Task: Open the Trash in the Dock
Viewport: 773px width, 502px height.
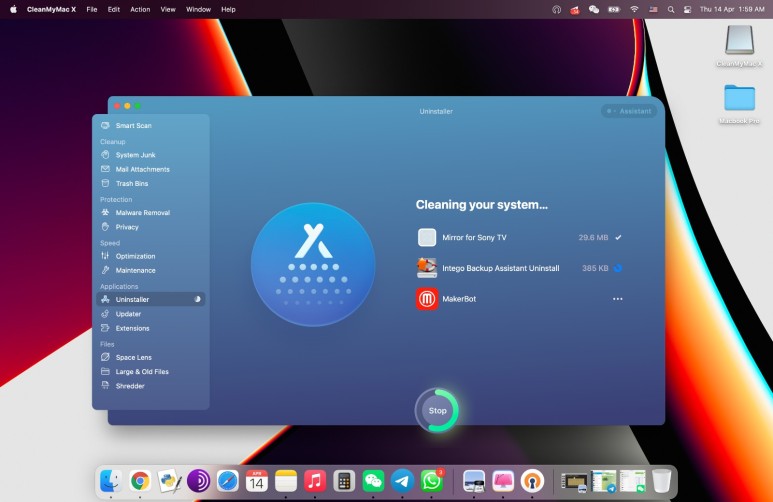Action: click(661, 481)
